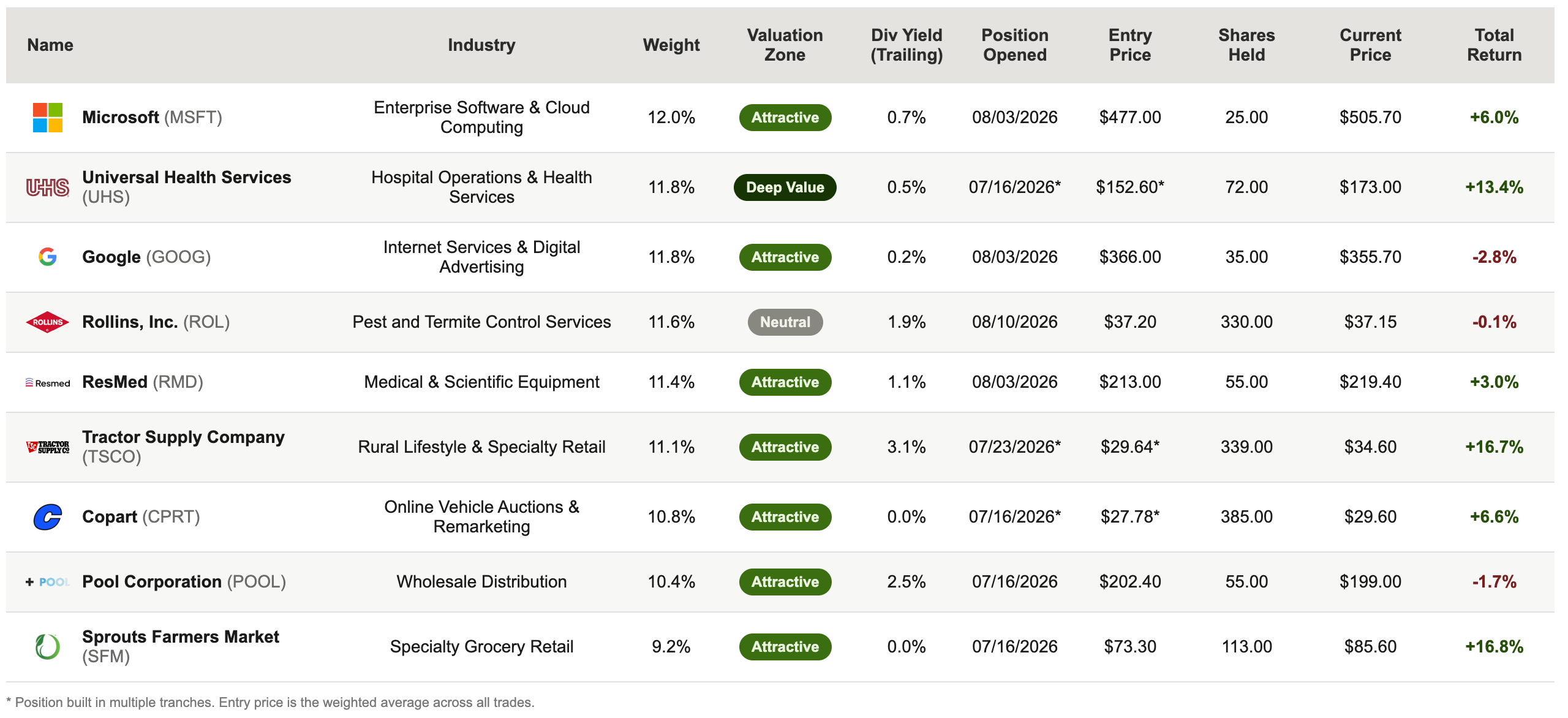
Task: Click the Microsoft logo icon
Action: click(48, 118)
